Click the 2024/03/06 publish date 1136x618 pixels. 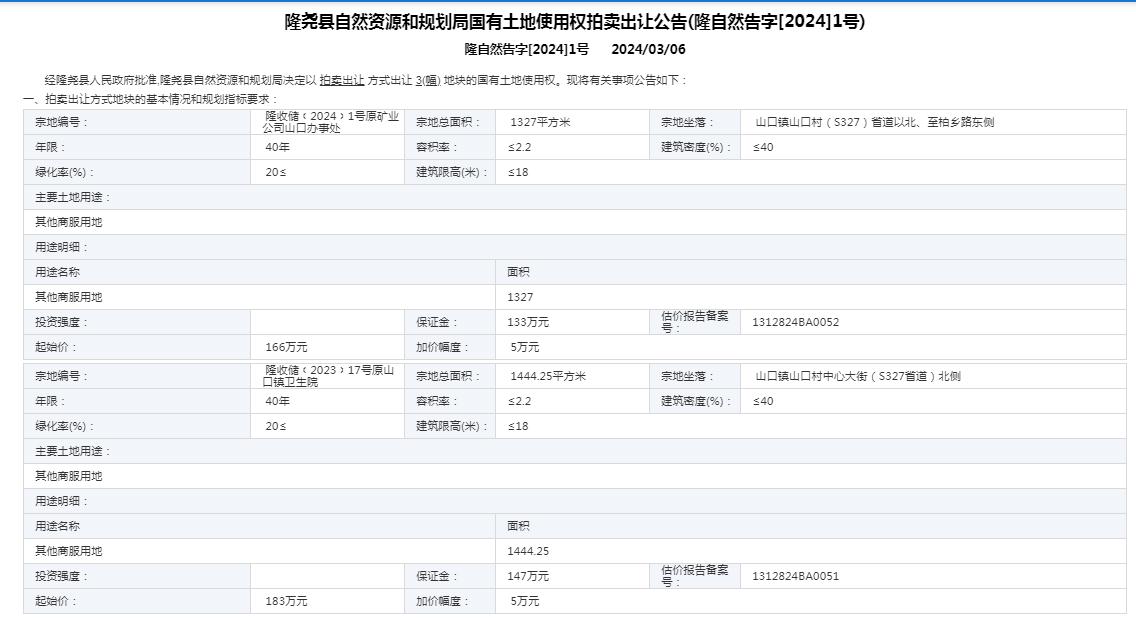point(648,49)
